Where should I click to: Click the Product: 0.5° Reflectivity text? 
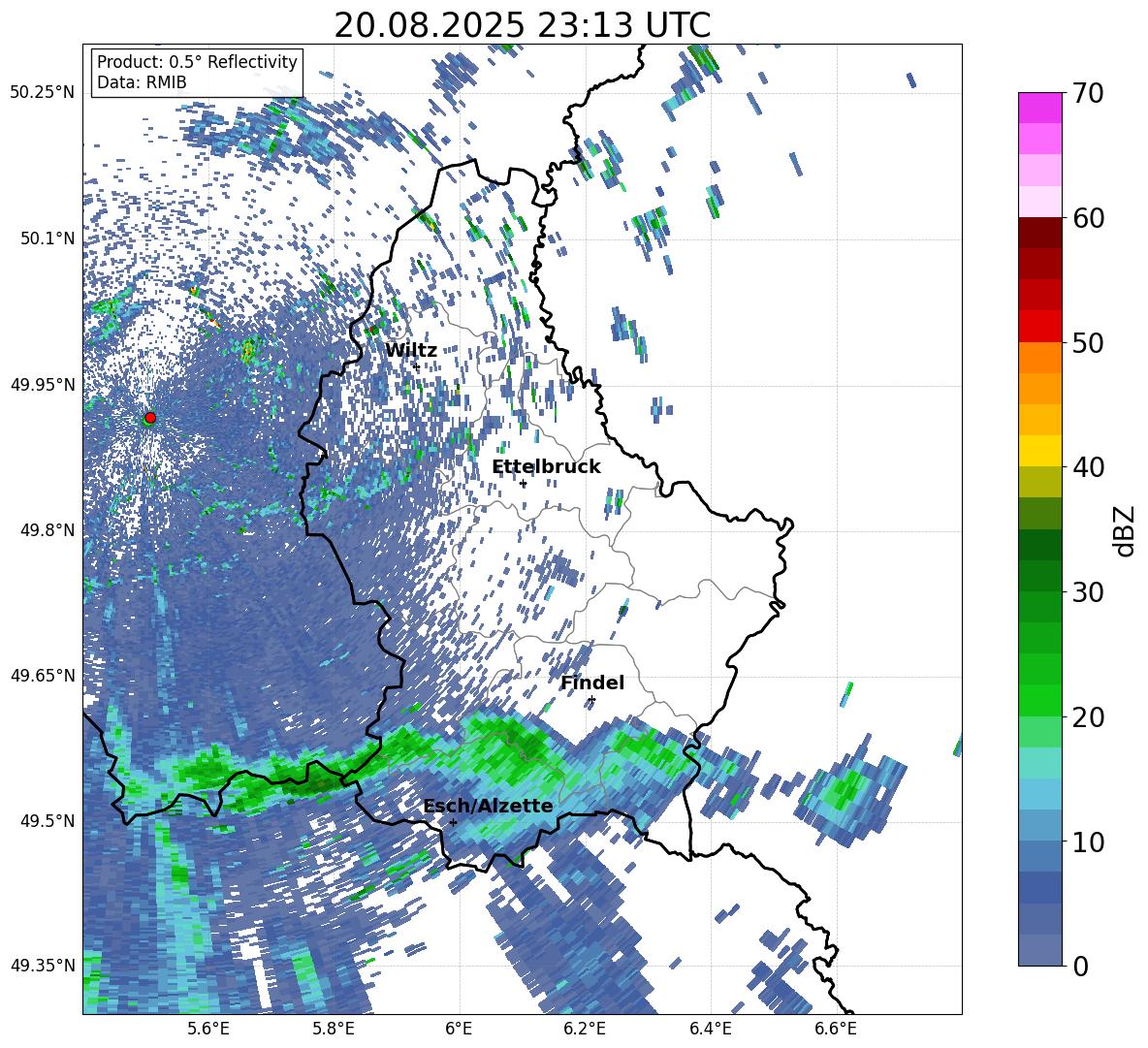(197, 61)
